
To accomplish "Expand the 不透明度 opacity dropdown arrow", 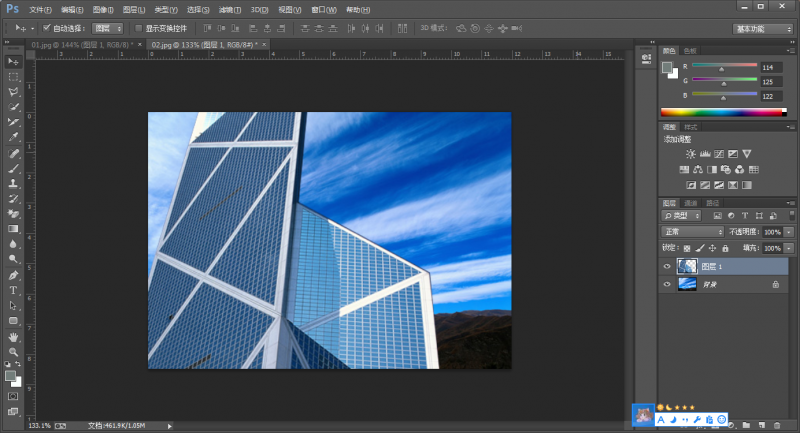I will 789,231.
